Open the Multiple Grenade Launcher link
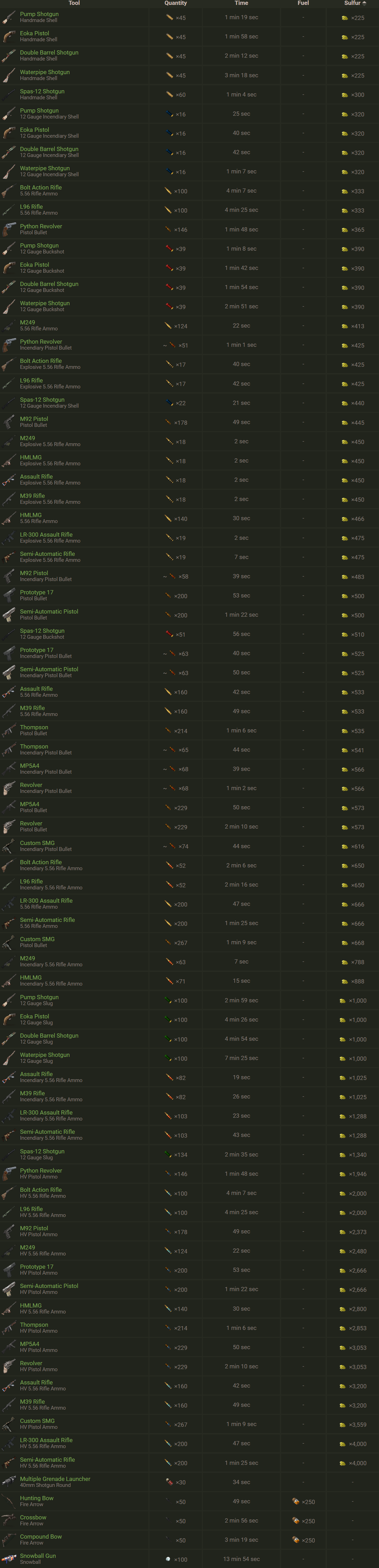 pyautogui.click(x=55, y=1478)
